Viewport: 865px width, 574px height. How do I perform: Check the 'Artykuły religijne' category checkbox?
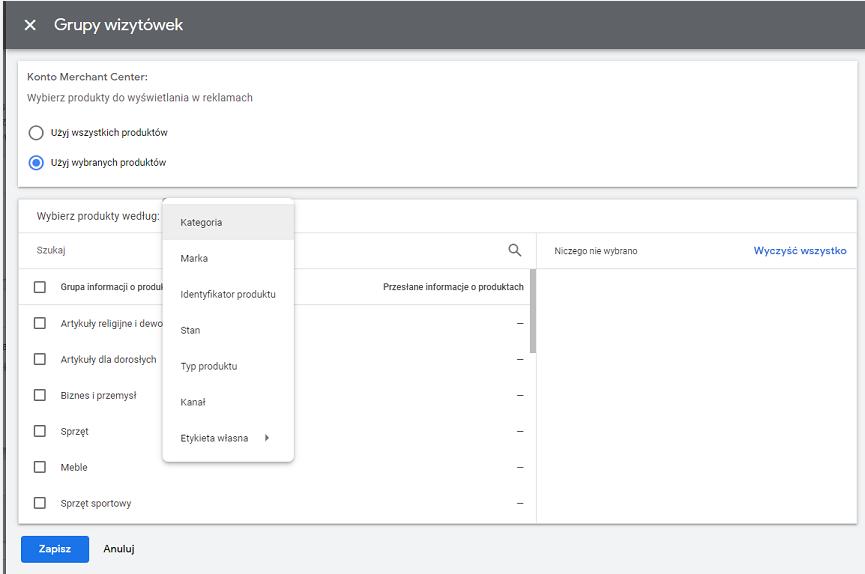tap(40, 323)
